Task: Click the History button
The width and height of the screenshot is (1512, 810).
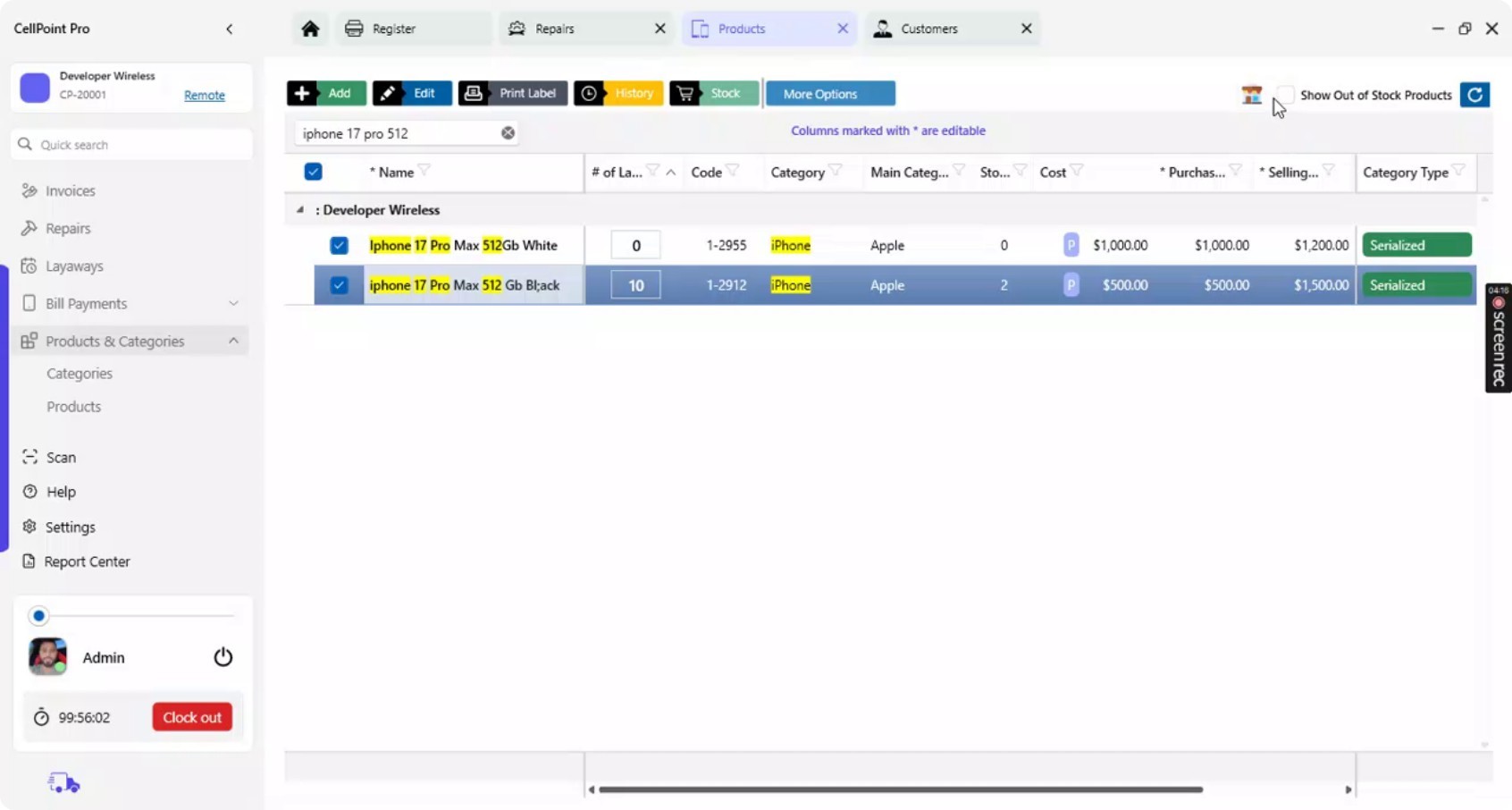Action: [x=618, y=93]
